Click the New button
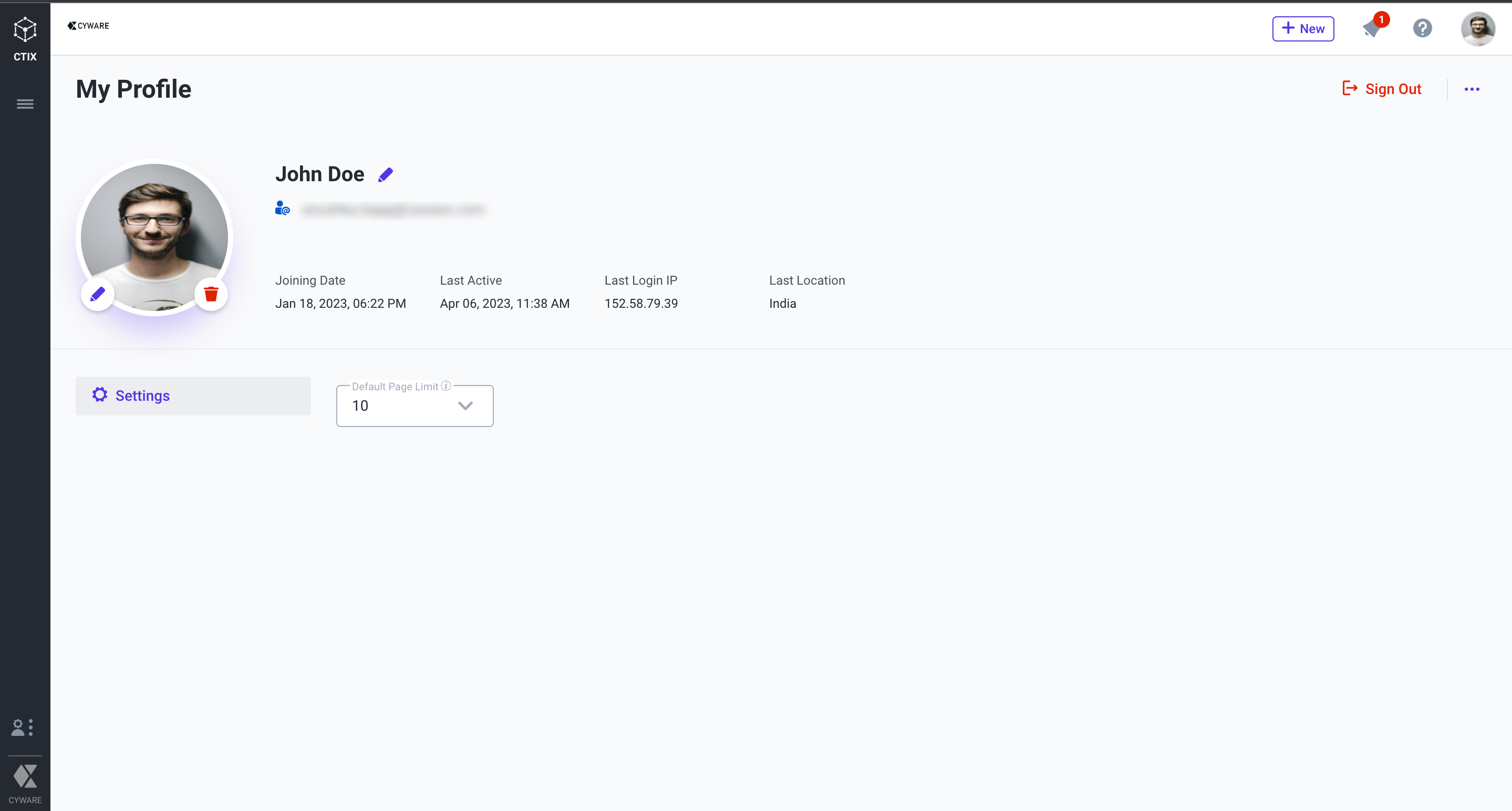 point(1302,29)
